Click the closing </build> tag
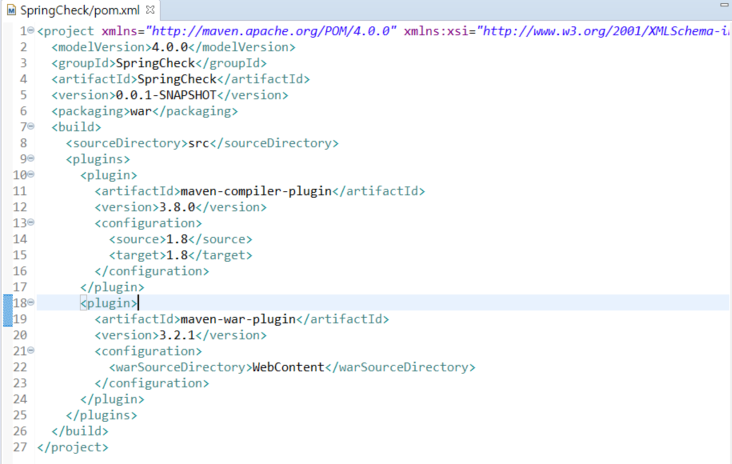This screenshot has width=732, height=464. 80,431
